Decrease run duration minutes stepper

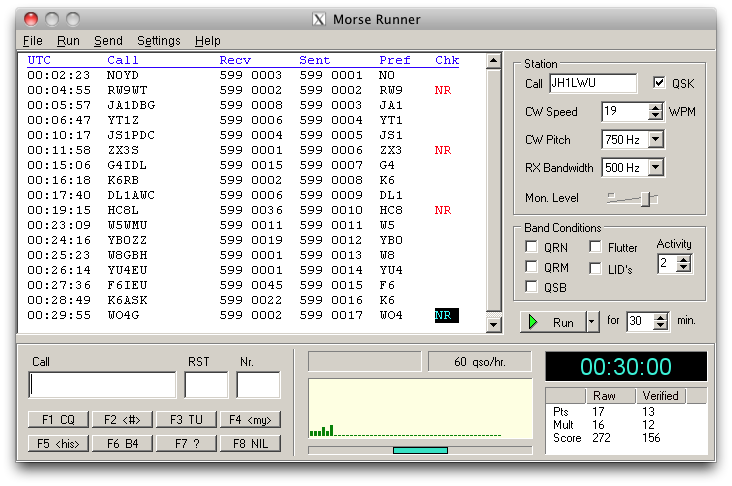[660, 325]
